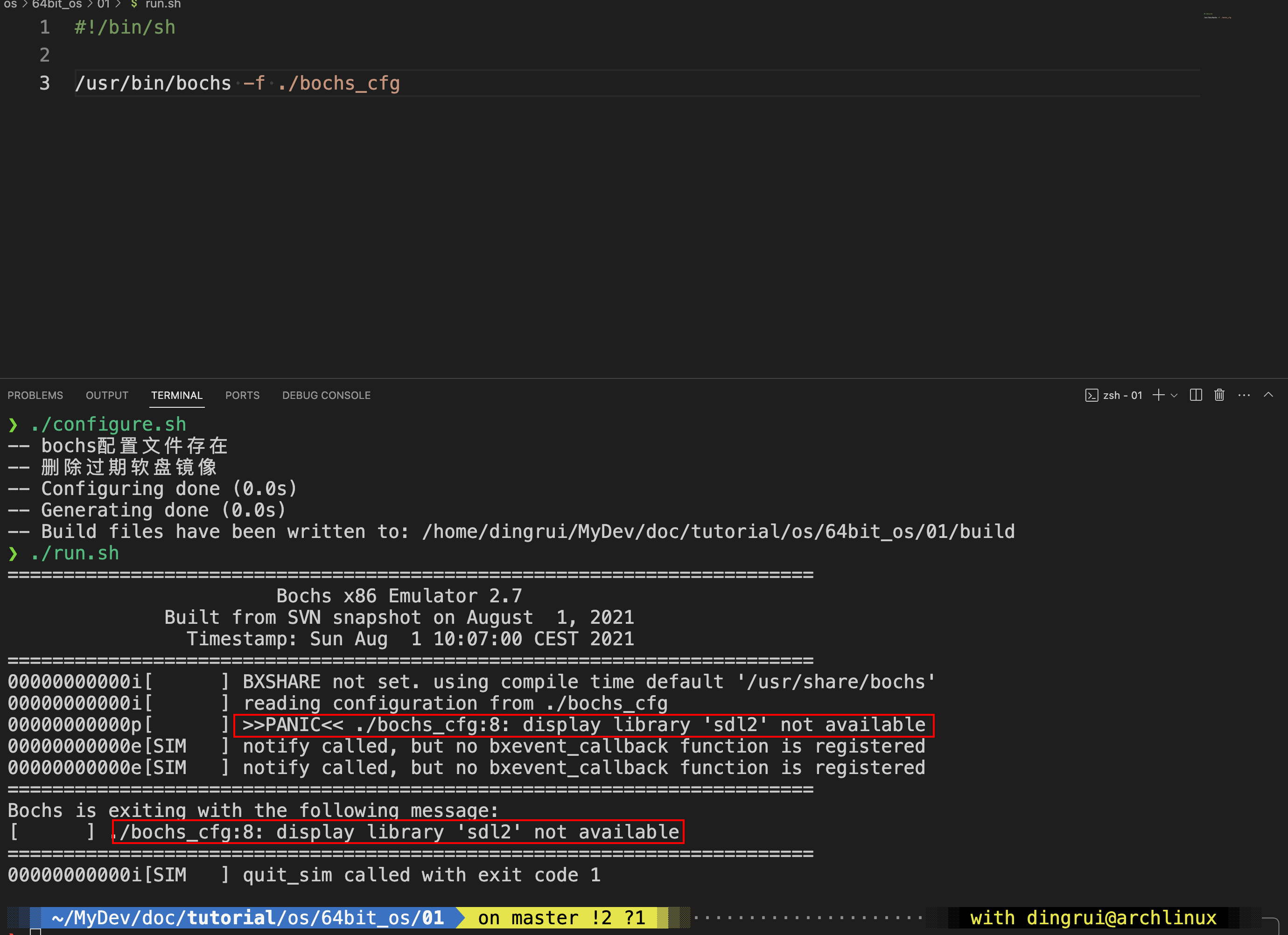Switch to the PROBLEMS tab
The width and height of the screenshot is (1288, 935).
coord(35,395)
